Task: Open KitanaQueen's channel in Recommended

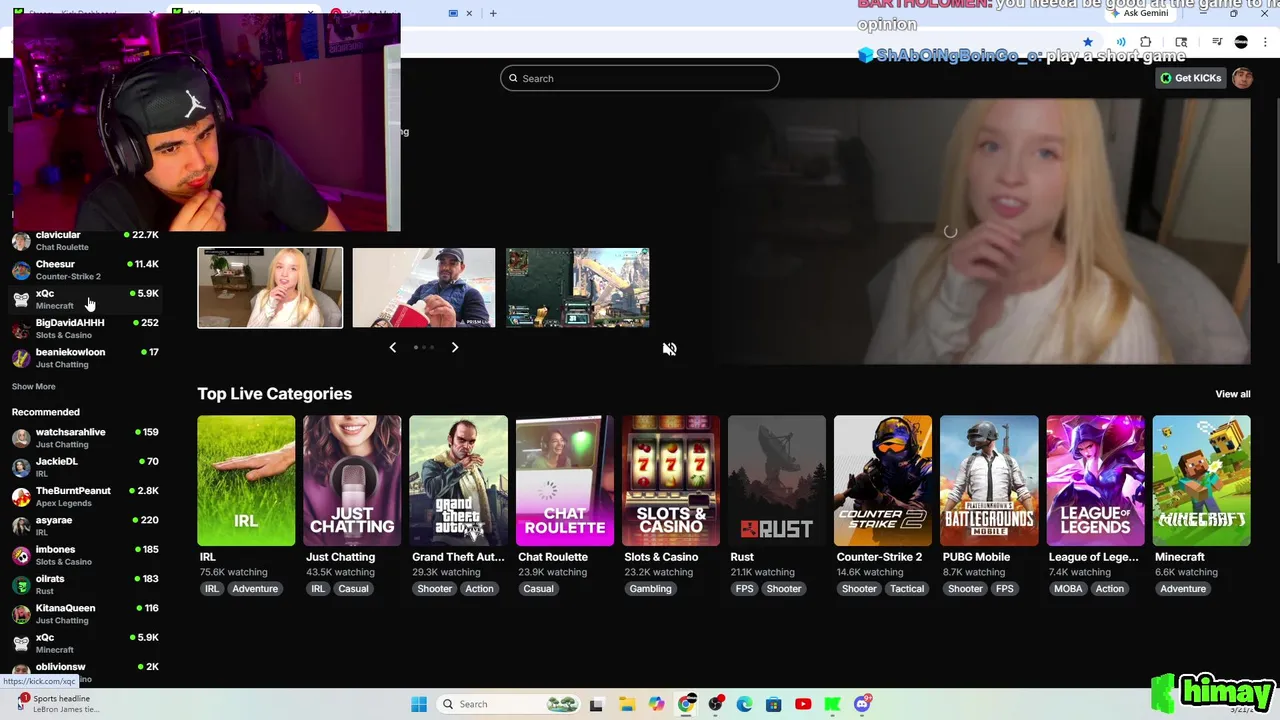Action: 85,614
